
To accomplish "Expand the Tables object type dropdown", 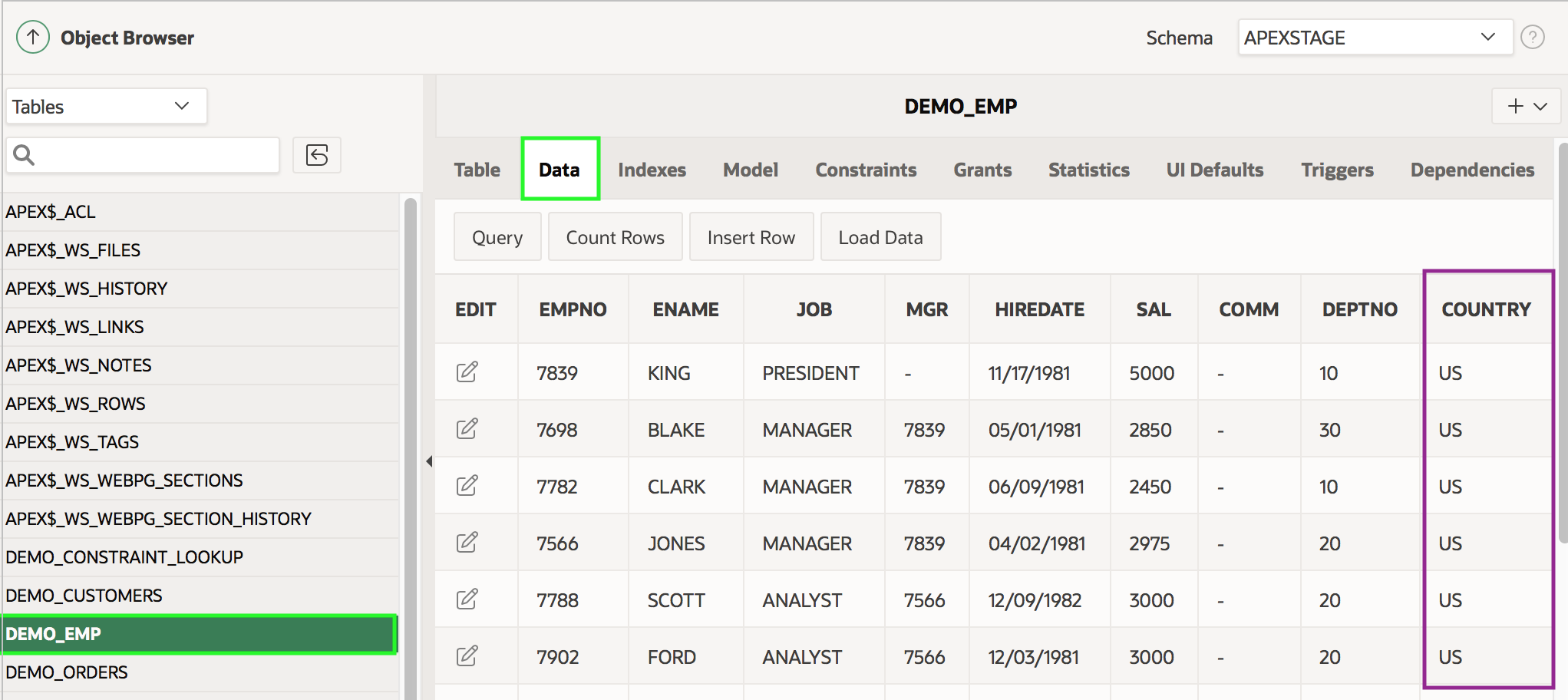I will [x=106, y=106].
